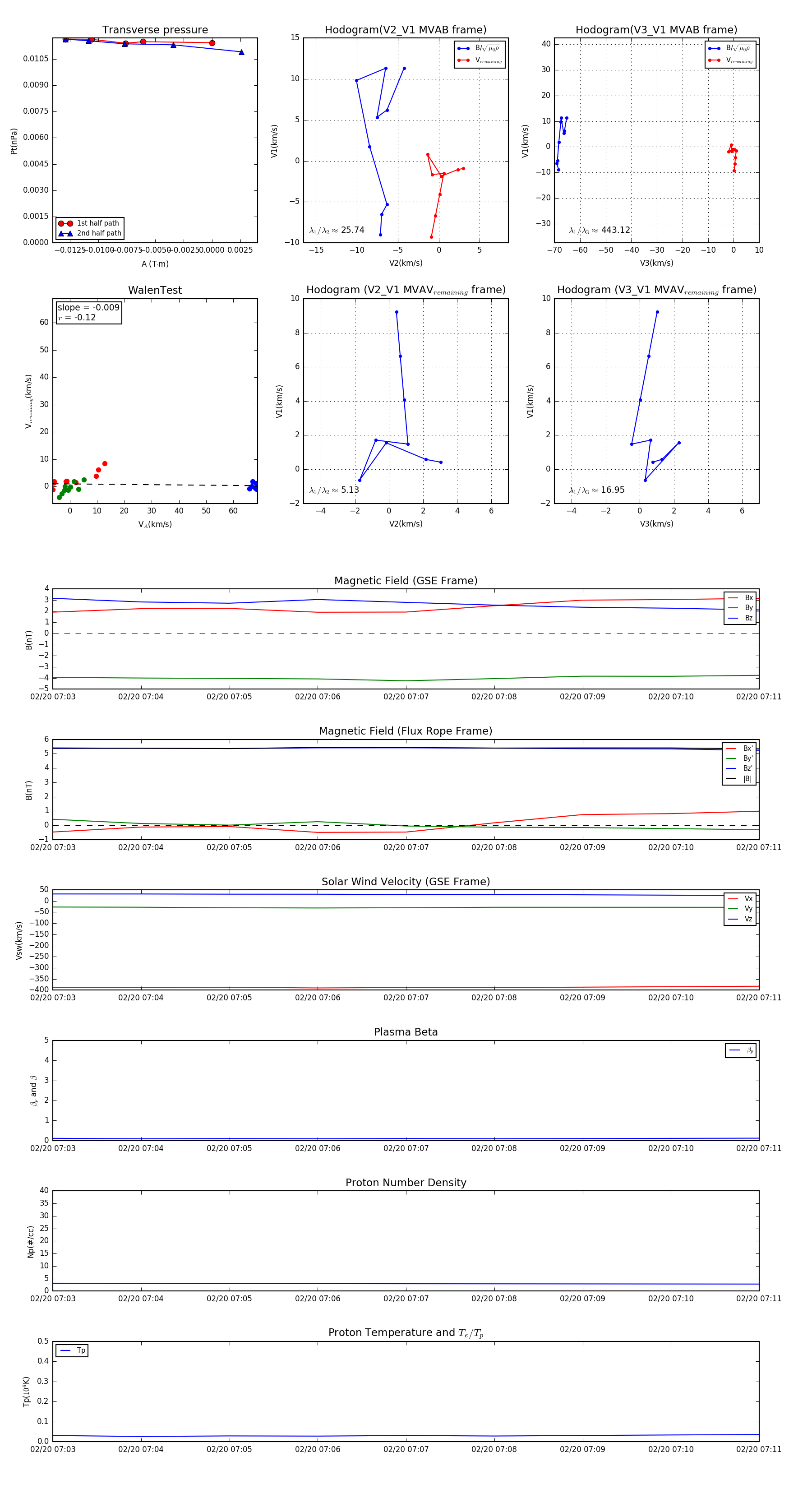This screenshot has width=812, height=1489.
Task: Click the "2nd half path" legend entry
Action: click(90, 234)
